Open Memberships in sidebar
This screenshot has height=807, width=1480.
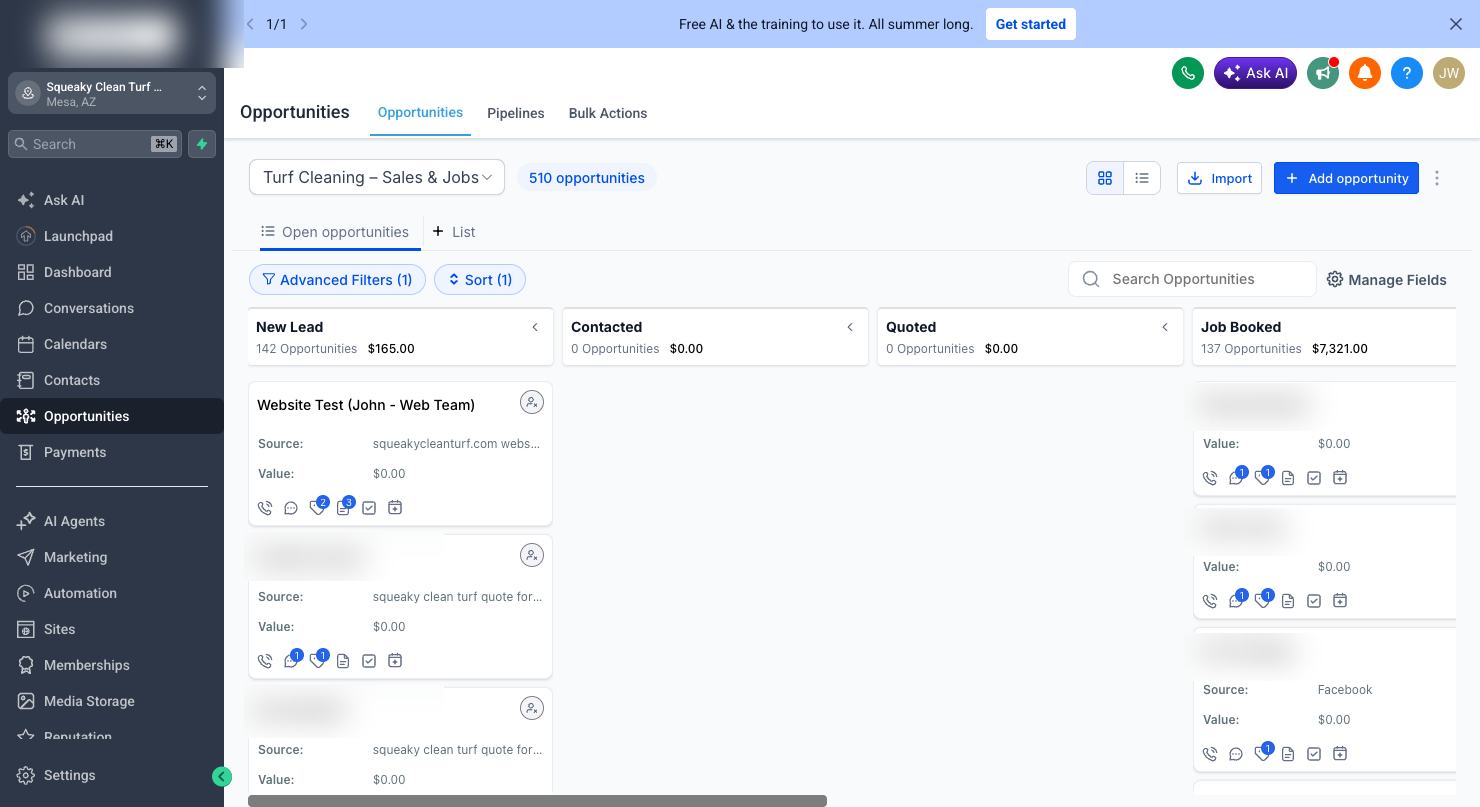click(112, 665)
